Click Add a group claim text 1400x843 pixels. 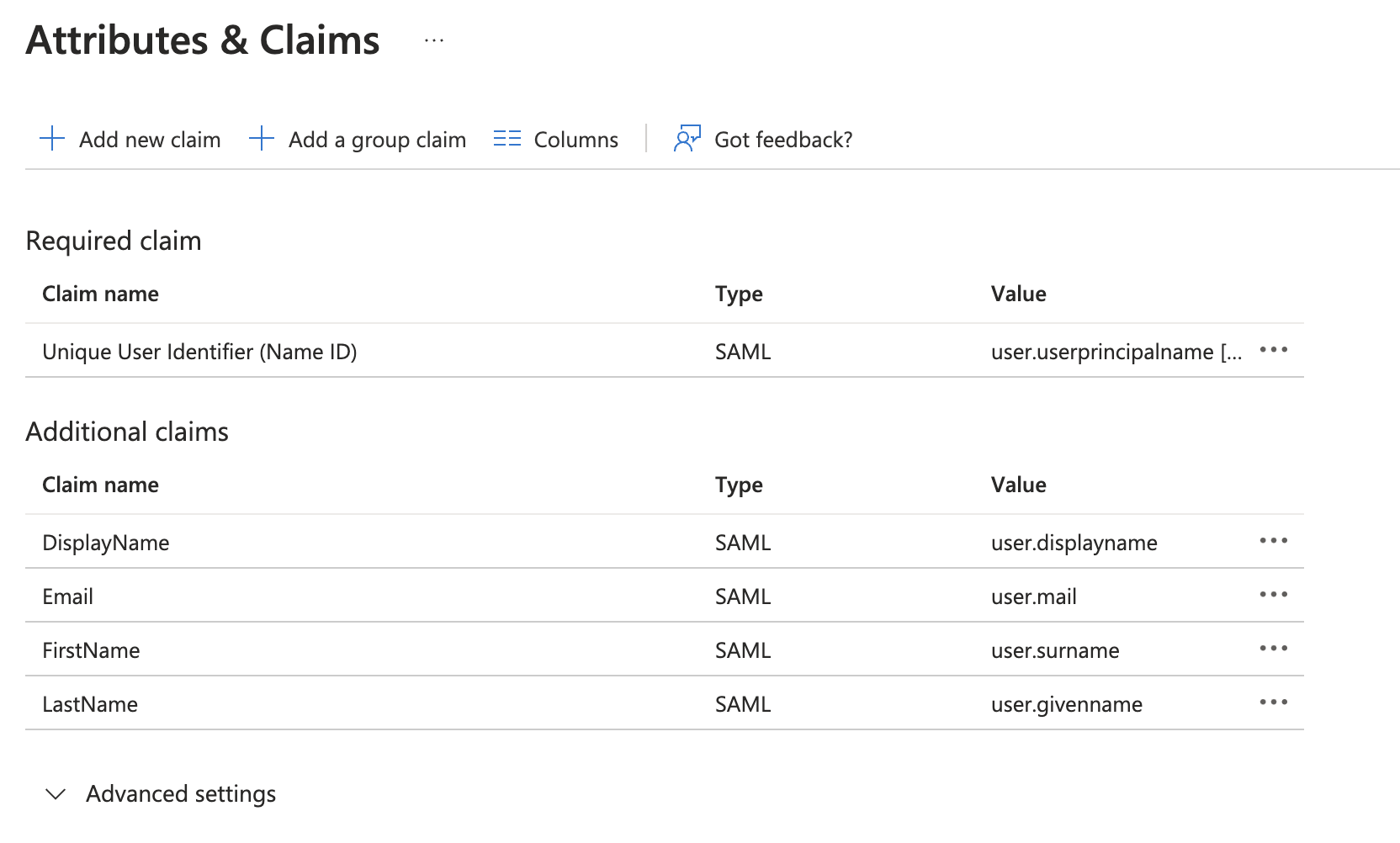(377, 140)
